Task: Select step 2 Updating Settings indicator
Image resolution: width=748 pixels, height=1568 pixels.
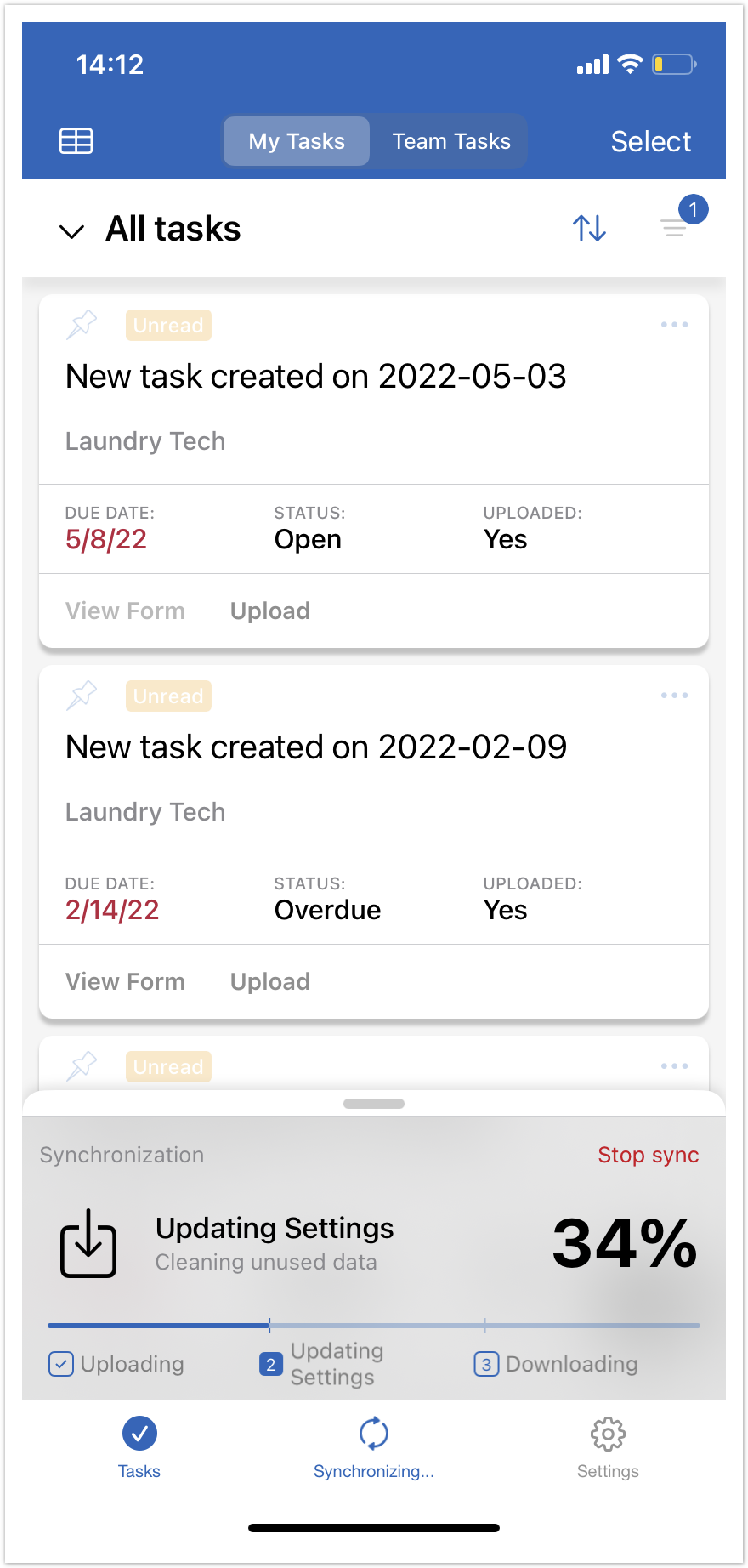Action: [x=270, y=1364]
